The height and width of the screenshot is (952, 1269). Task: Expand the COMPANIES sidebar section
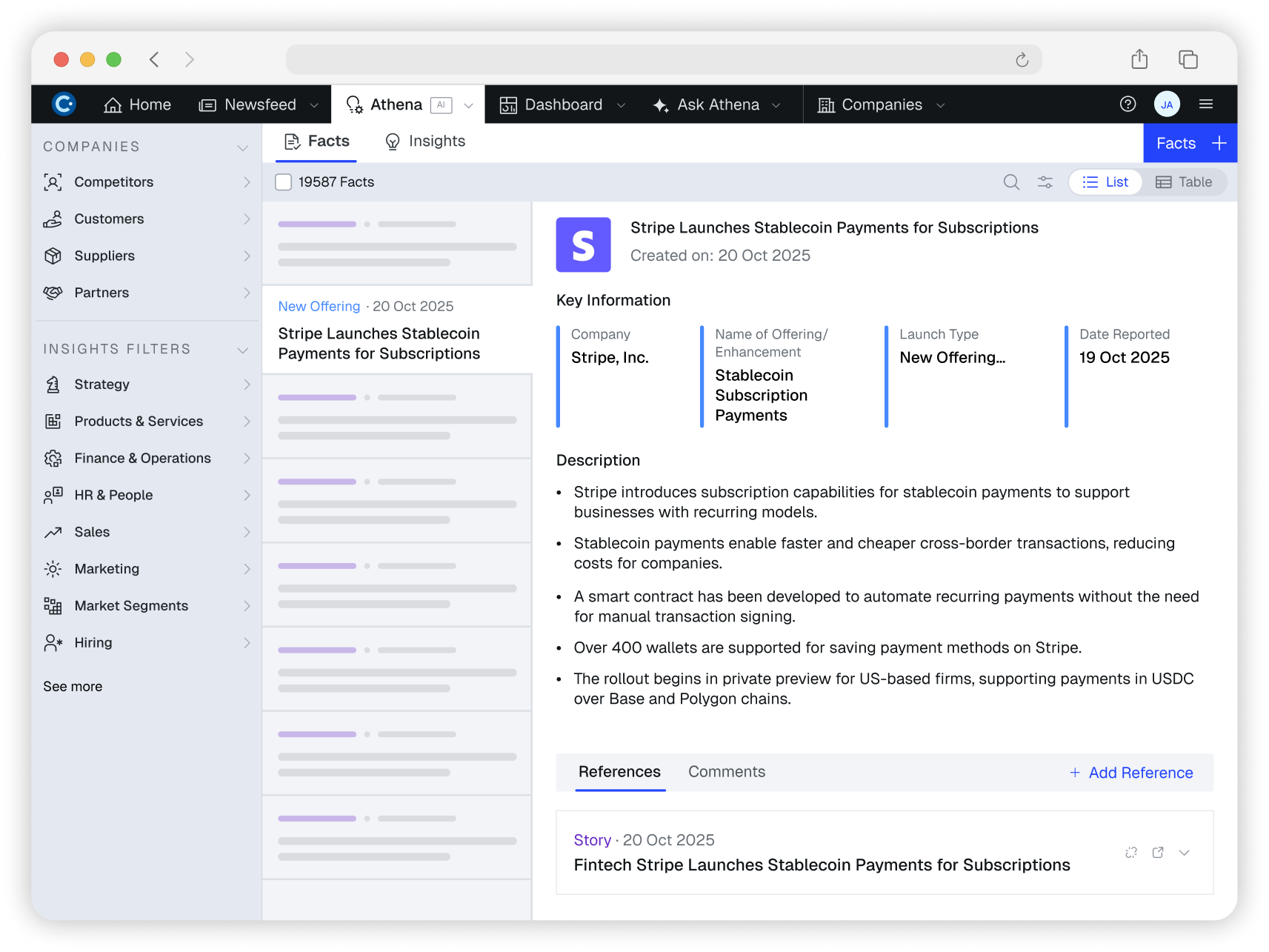(243, 147)
